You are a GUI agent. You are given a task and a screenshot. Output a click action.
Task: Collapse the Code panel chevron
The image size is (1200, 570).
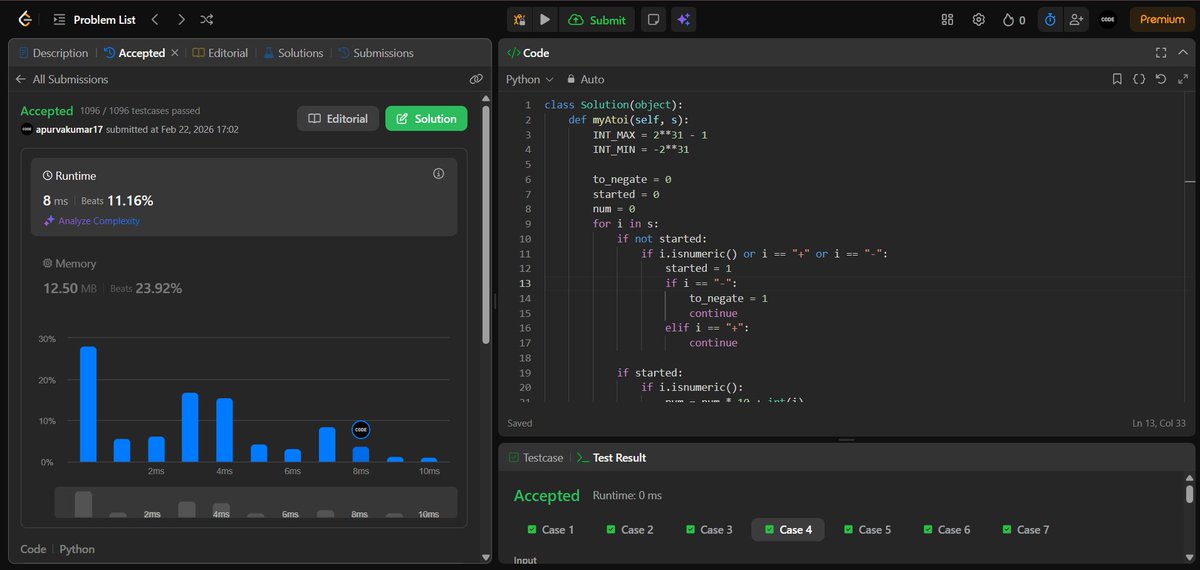[x=1182, y=53]
